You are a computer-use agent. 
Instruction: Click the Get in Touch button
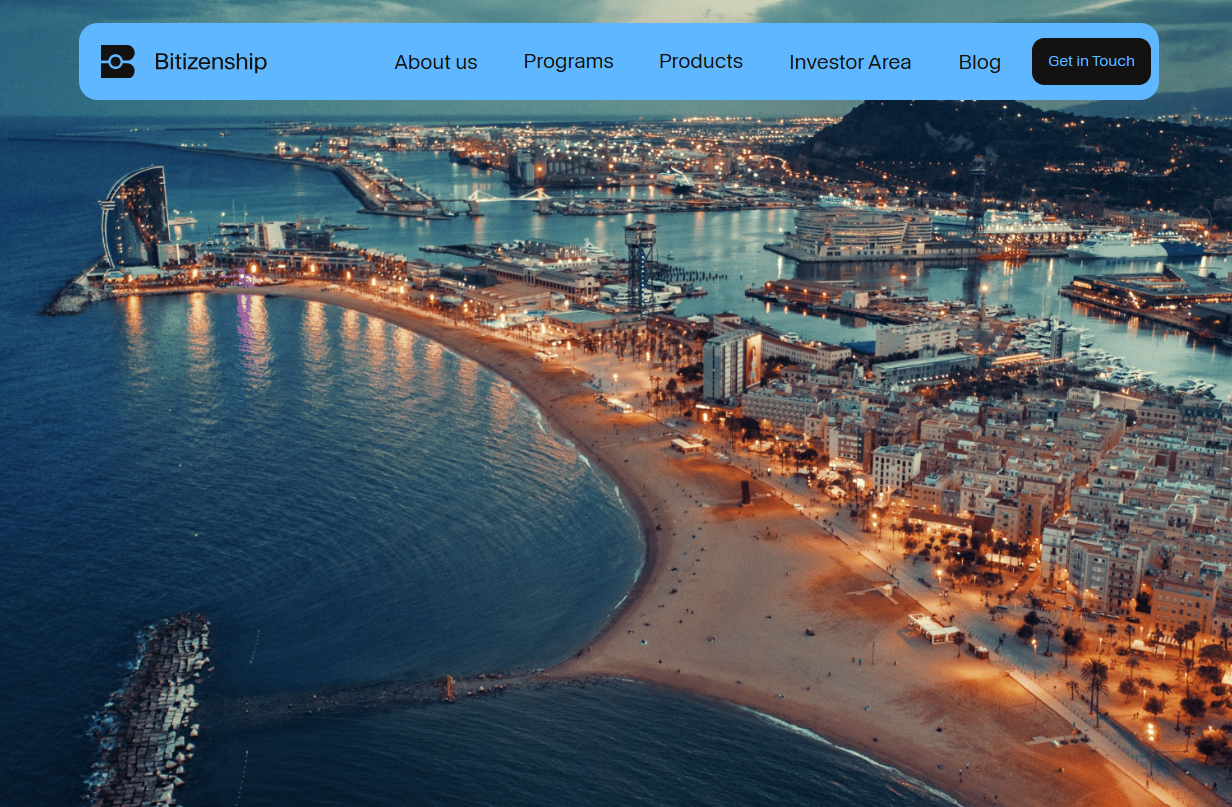click(1091, 61)
